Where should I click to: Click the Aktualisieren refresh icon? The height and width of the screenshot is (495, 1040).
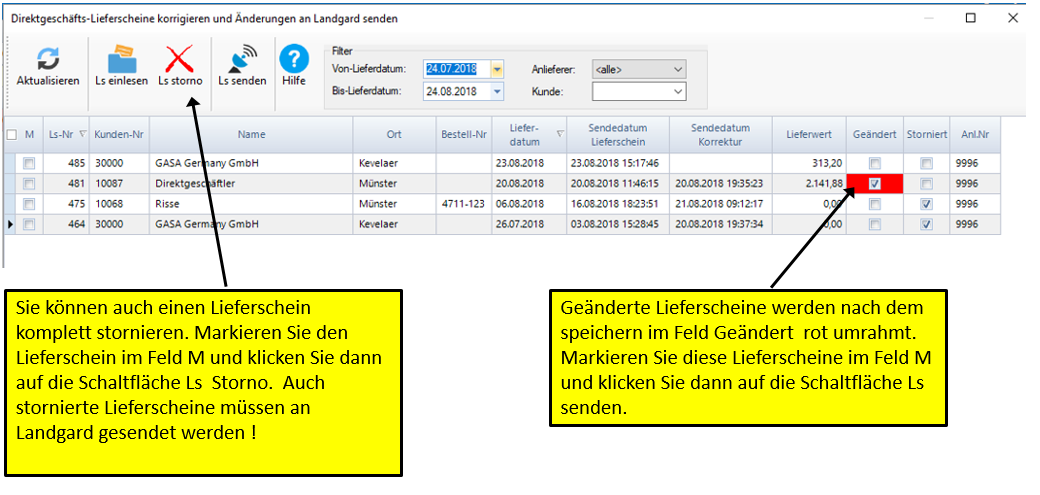(x=47, y=58)
